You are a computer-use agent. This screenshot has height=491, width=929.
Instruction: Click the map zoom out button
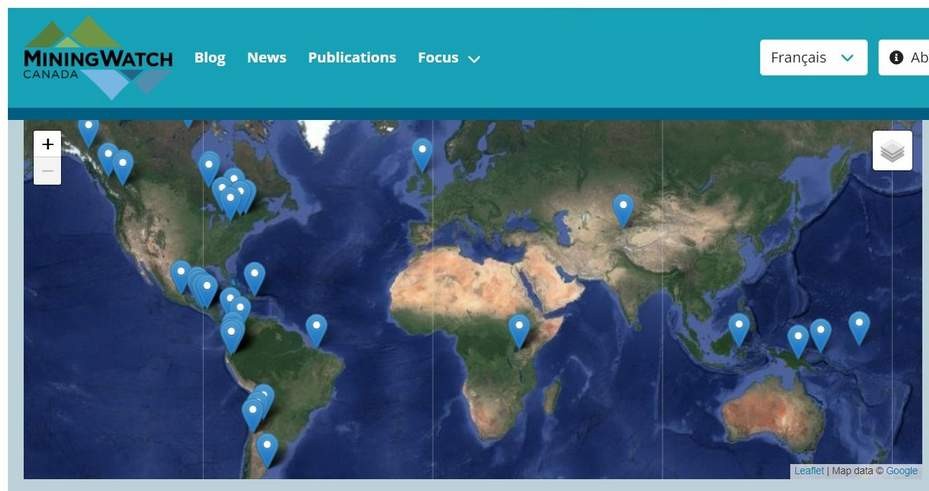pos(47,171)
